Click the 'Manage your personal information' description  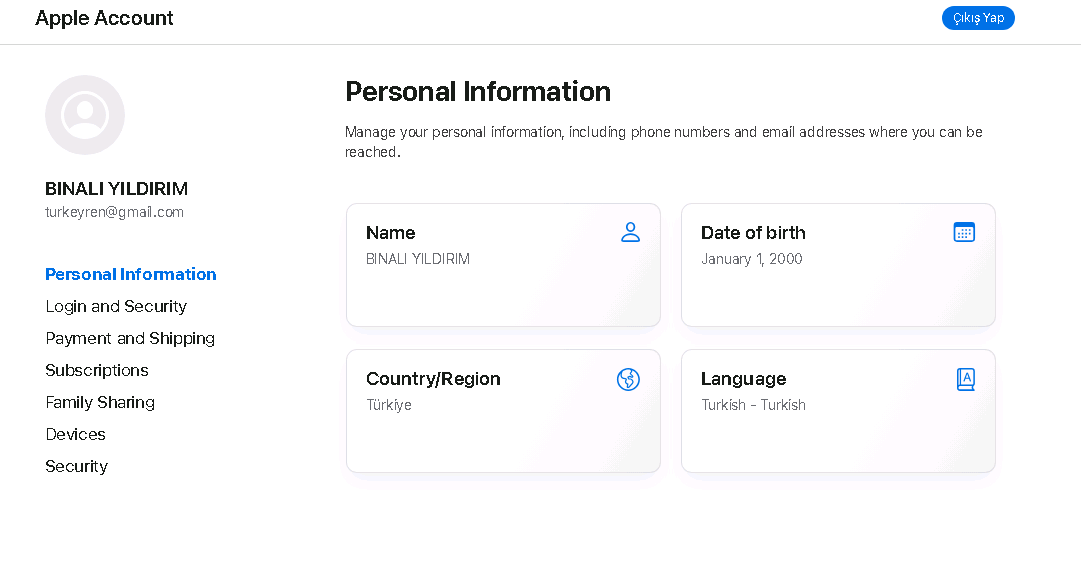point(663,141)
